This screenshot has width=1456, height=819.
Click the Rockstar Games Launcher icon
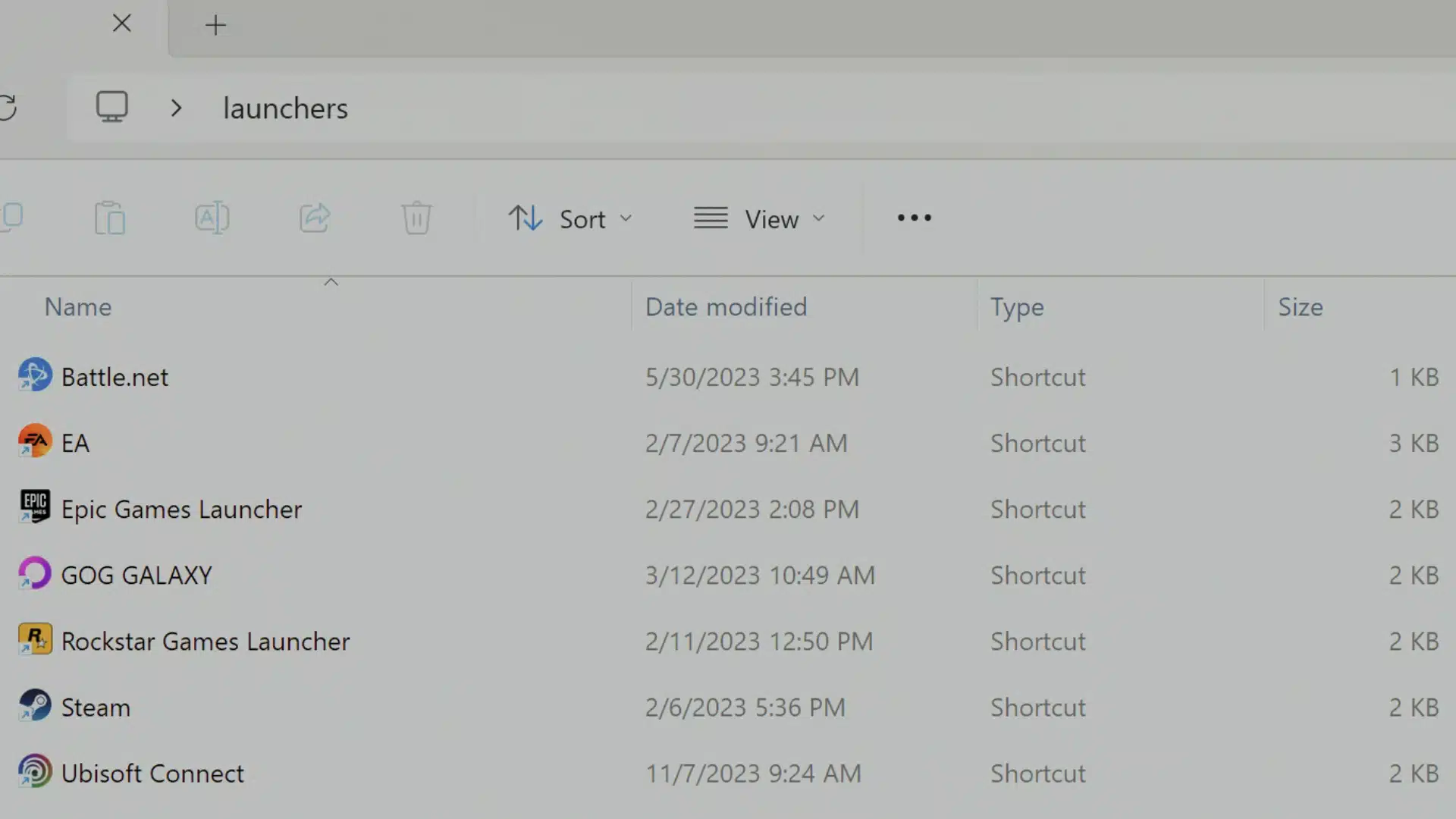(35, 640)
